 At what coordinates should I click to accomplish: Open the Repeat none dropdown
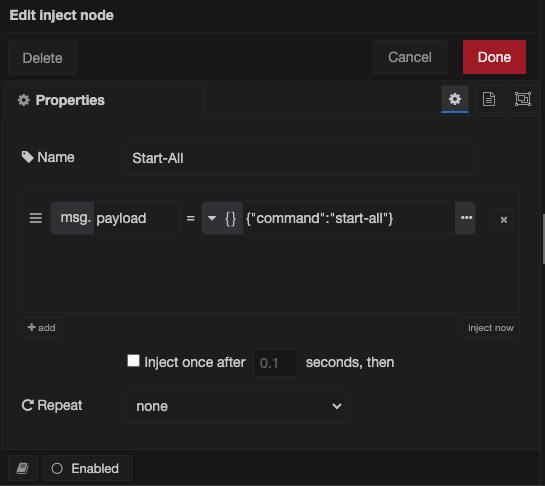tap(236, 406)
